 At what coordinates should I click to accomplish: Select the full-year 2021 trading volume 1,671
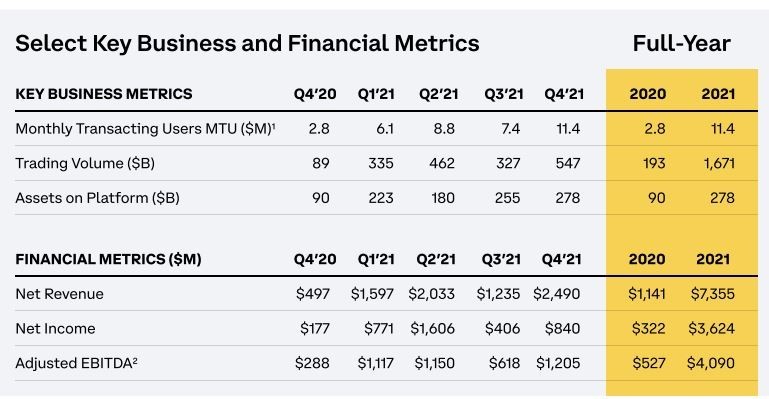pos(719,163)
